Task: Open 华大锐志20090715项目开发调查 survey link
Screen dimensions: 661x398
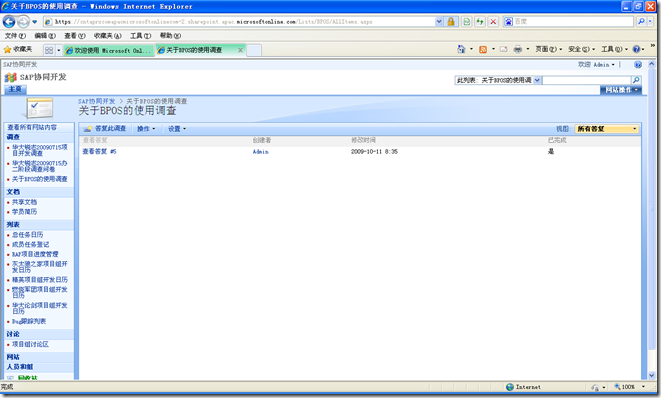Action: 40,150
